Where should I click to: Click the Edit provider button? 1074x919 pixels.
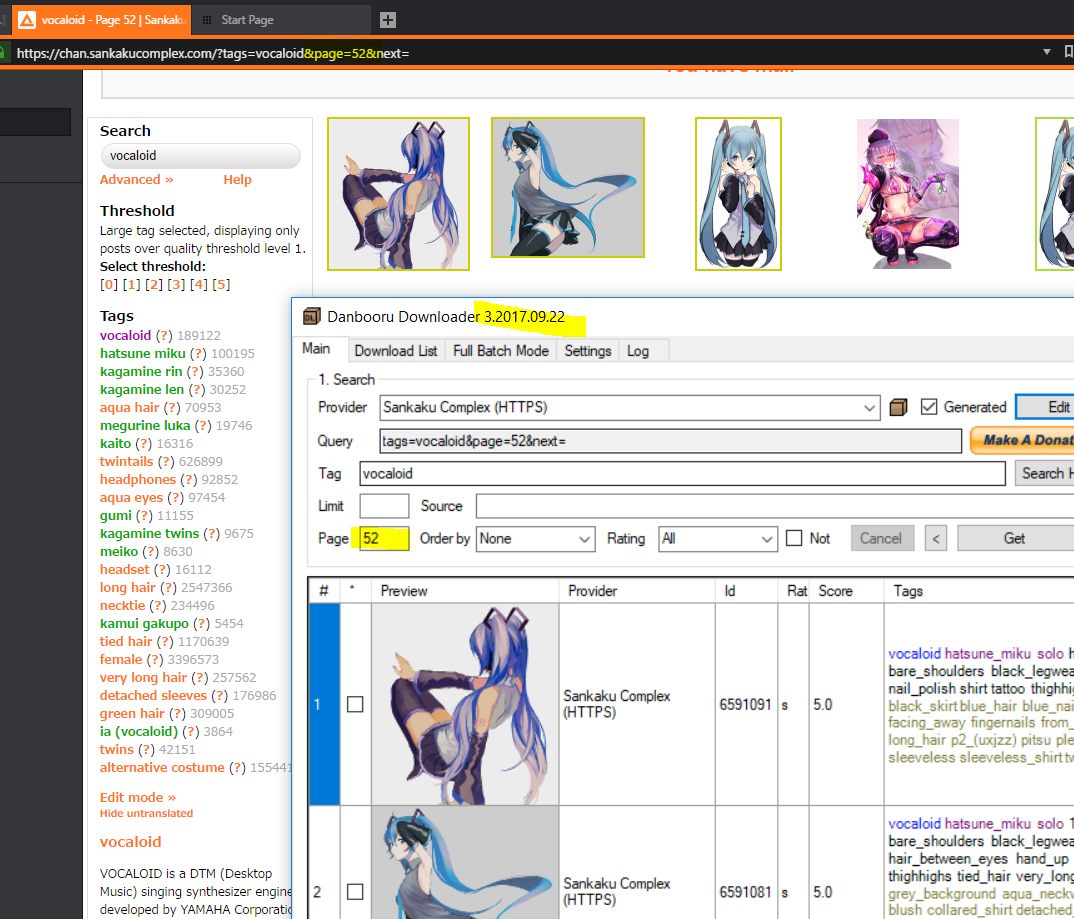tap(1045, 407)
